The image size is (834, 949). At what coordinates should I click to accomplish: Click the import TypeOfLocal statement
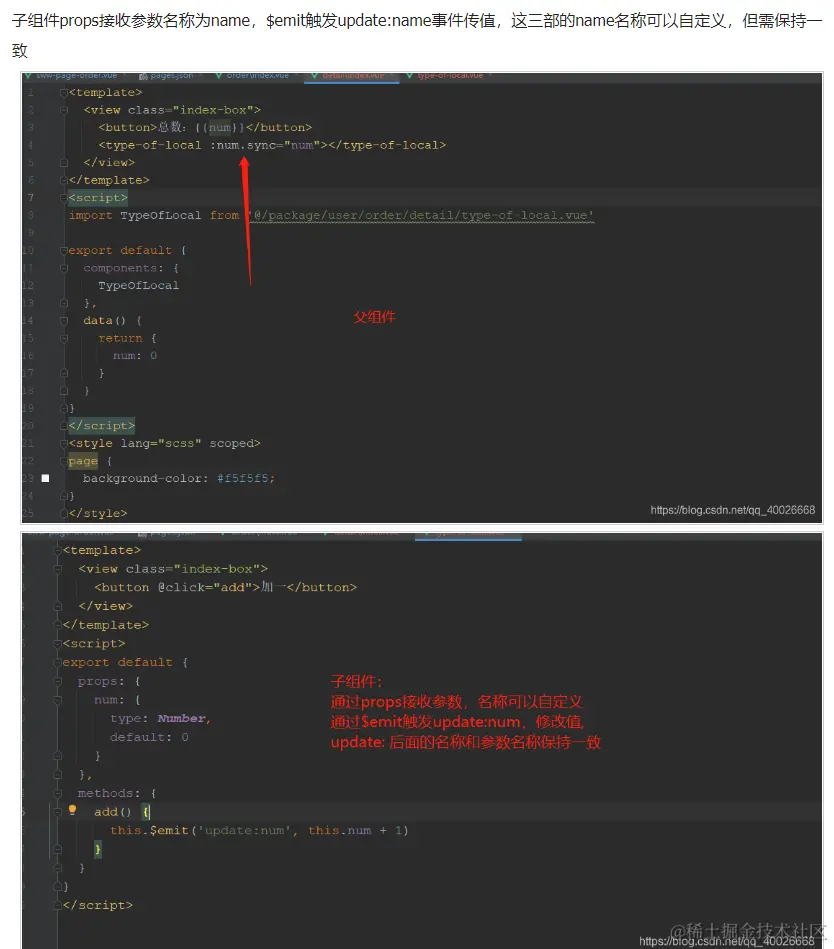click(332, 215)
